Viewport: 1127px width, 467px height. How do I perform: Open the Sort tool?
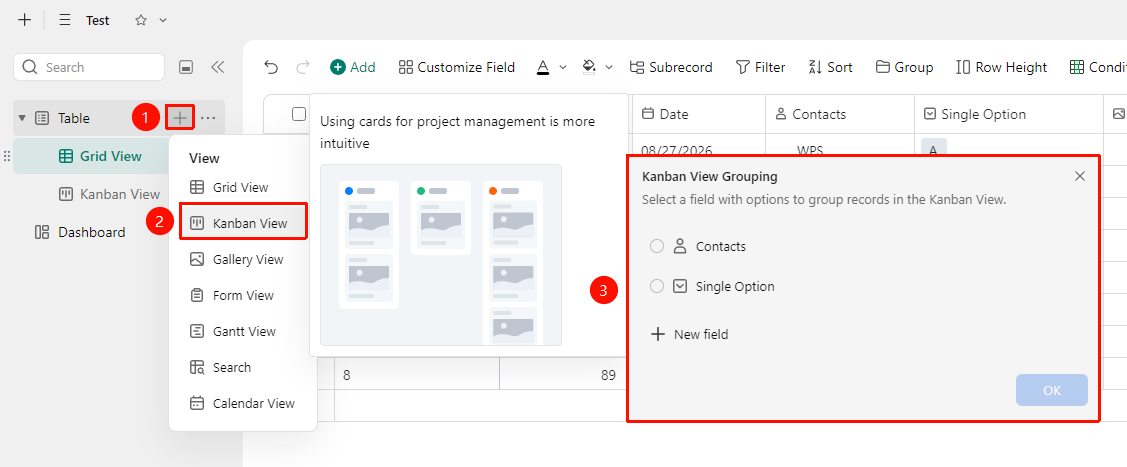click(830, 67)
